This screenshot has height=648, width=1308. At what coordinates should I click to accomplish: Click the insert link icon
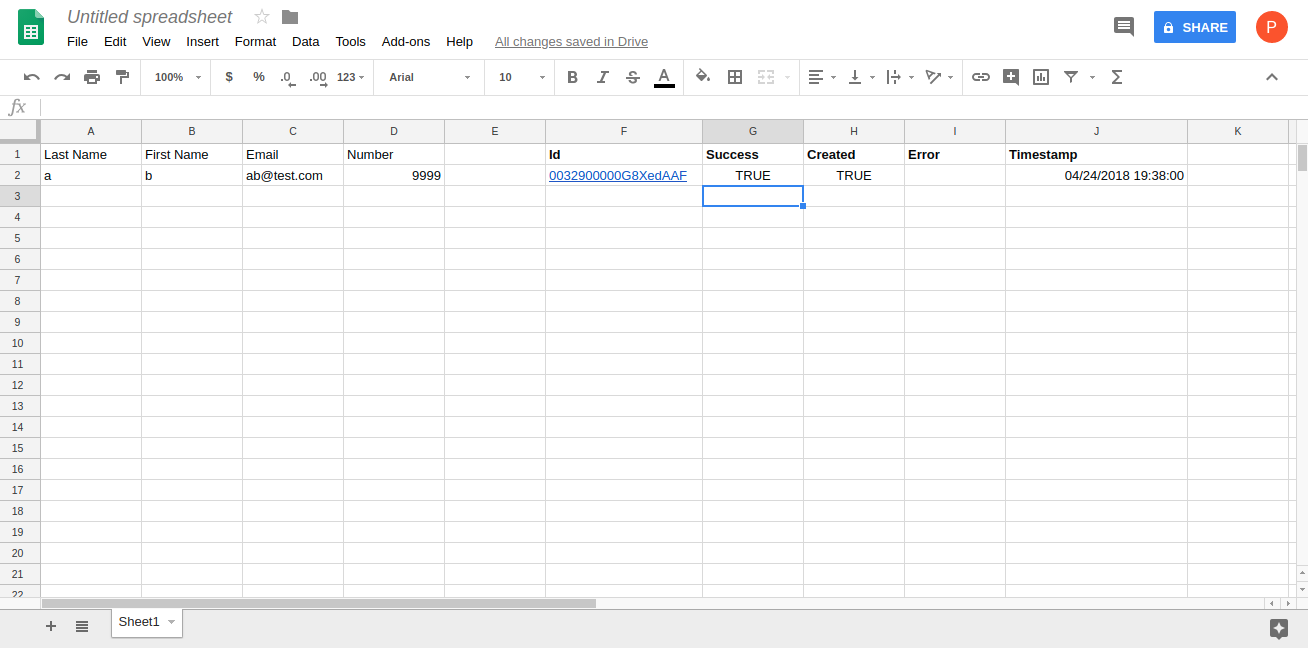pyautogui.click(x=981, y=77)
